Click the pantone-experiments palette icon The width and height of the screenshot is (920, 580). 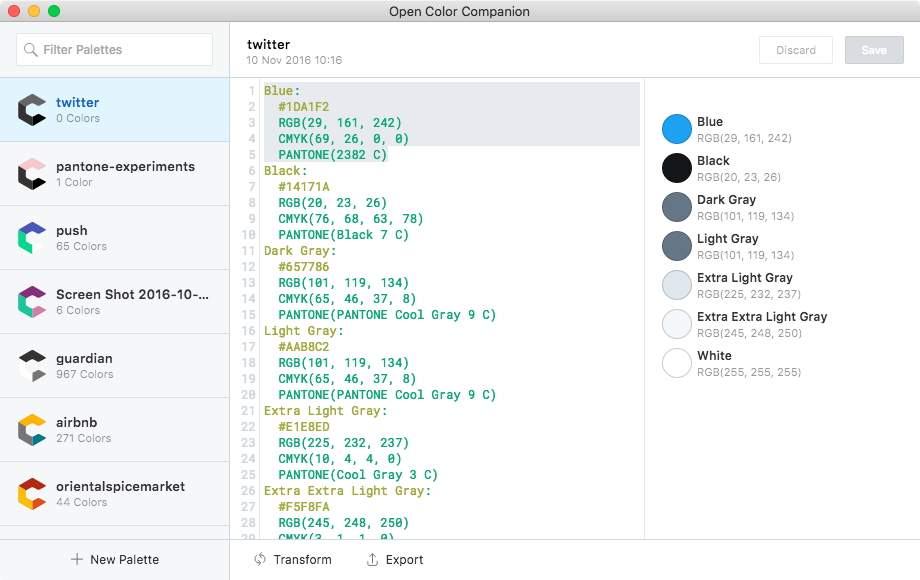click(x=32, y=174)
